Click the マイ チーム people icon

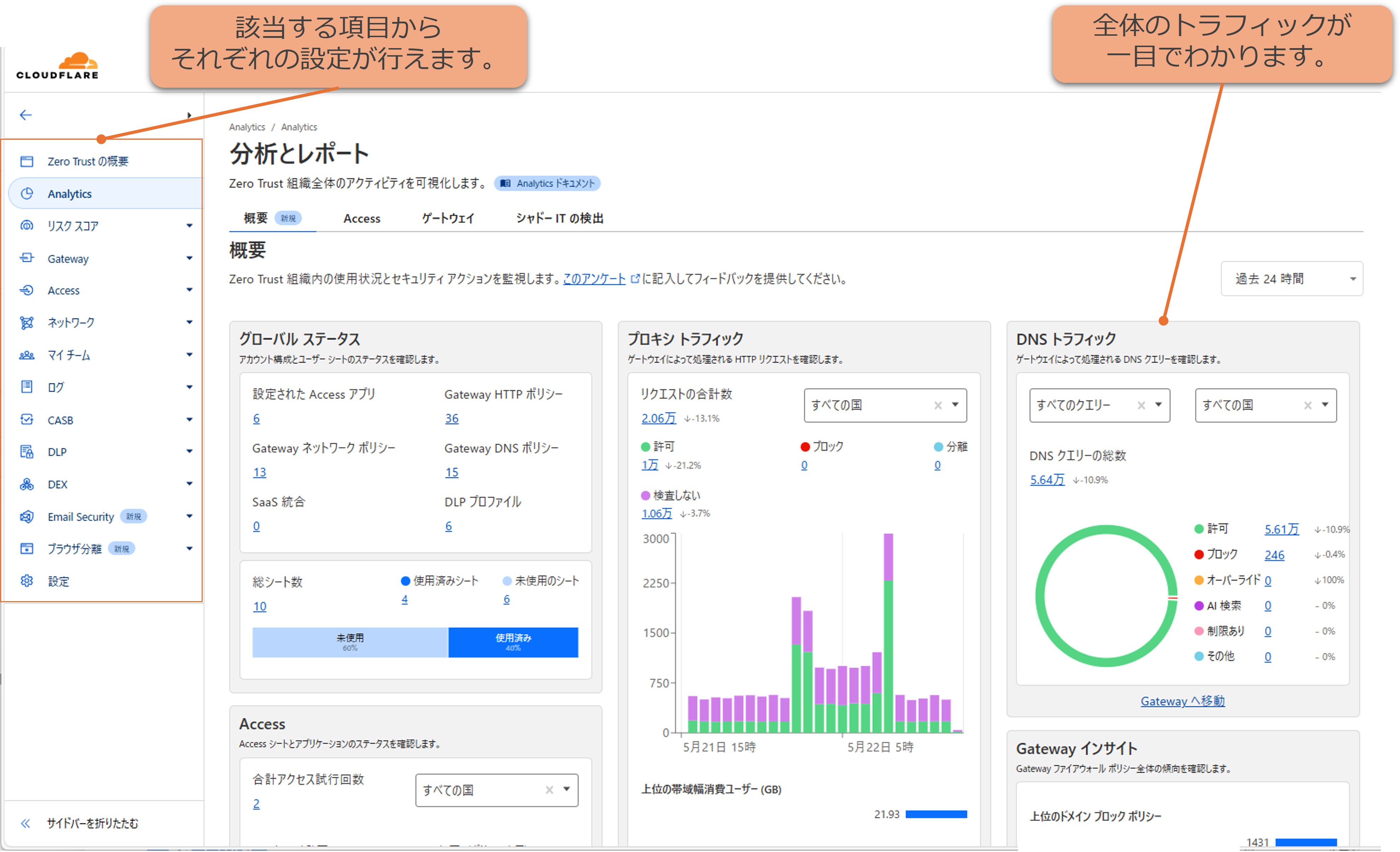tap(27, 355)
